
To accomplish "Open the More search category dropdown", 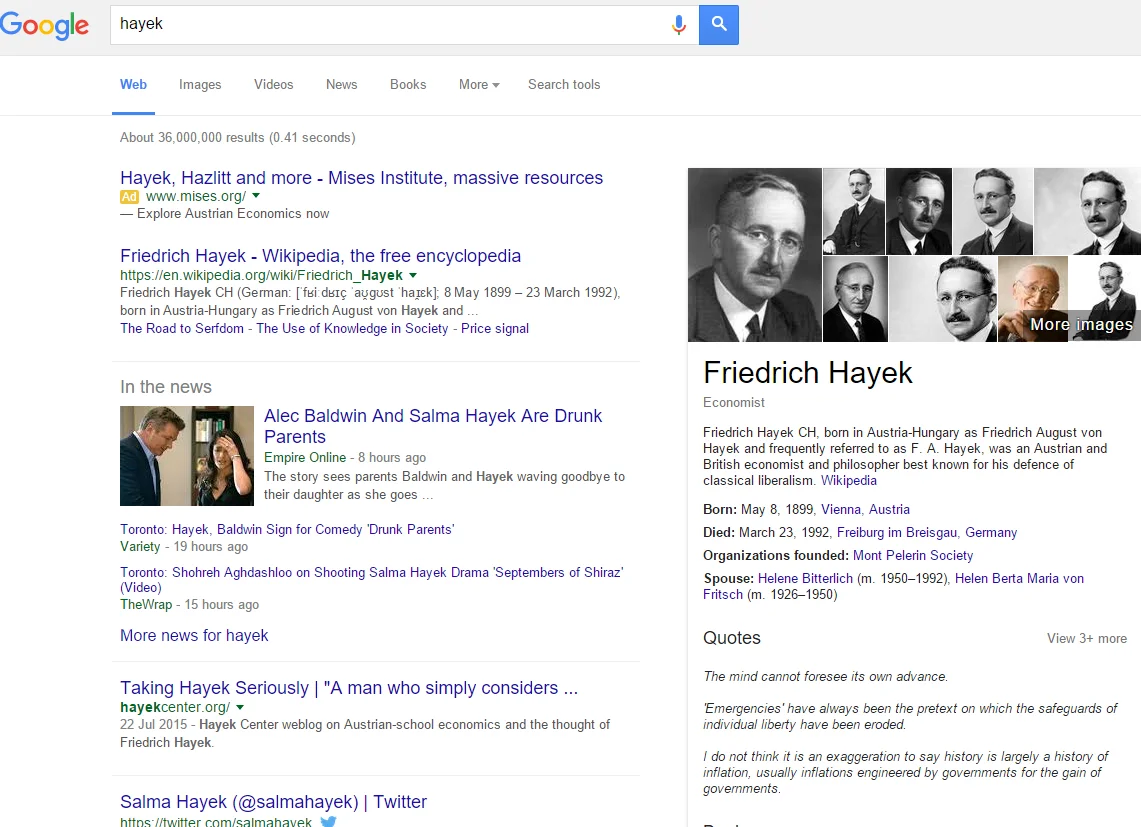I will [479, 84].
